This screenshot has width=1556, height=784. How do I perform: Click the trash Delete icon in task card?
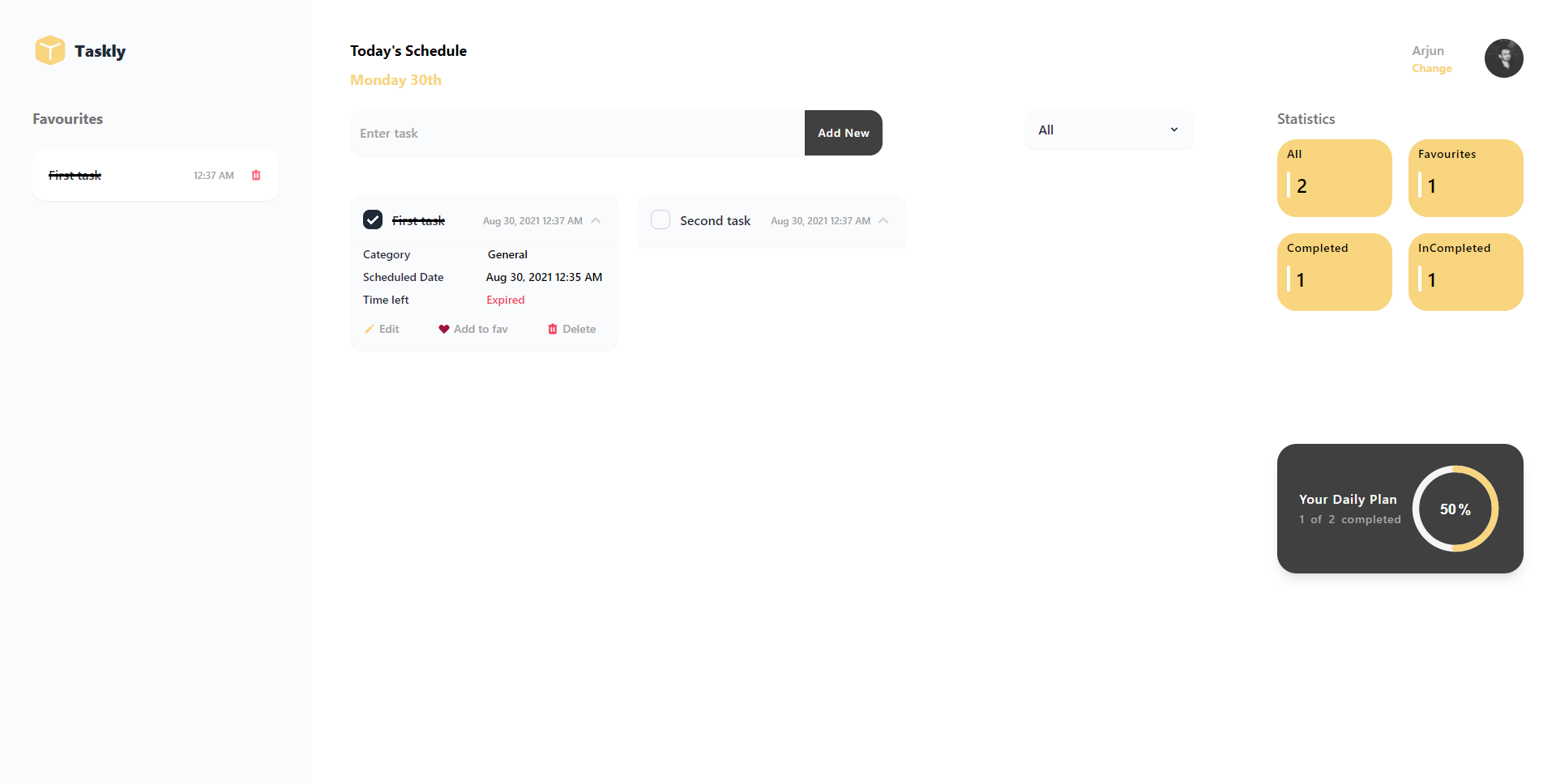(553, 329)
